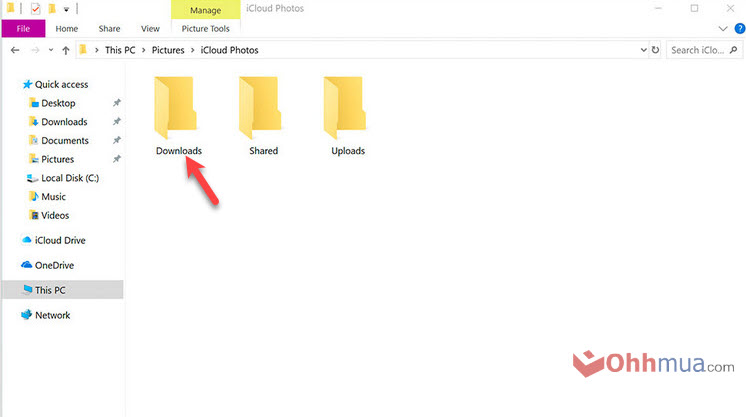Click New folder quick access toolbar icon

pos(52,9)
